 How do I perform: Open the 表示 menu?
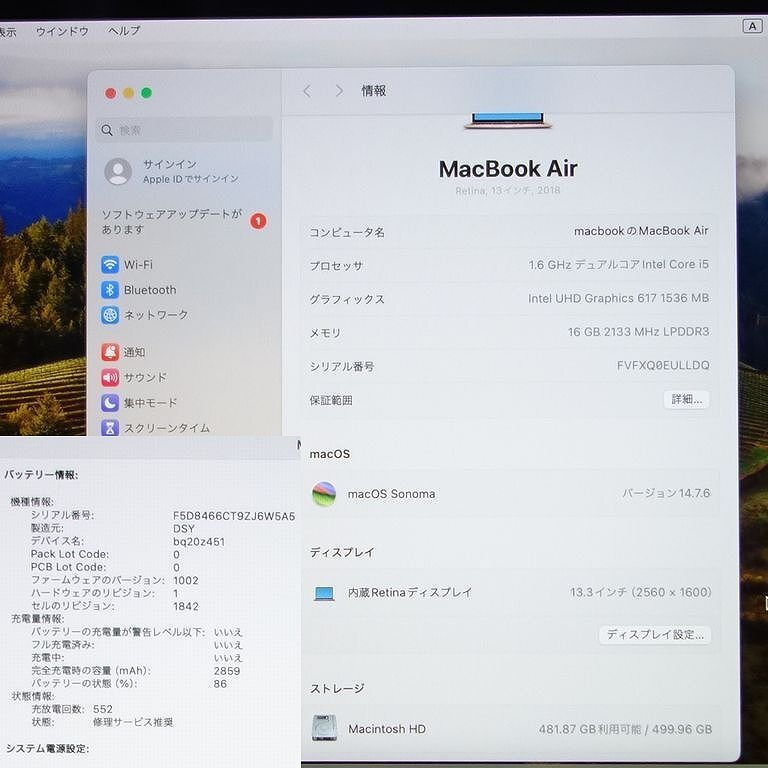8,32
